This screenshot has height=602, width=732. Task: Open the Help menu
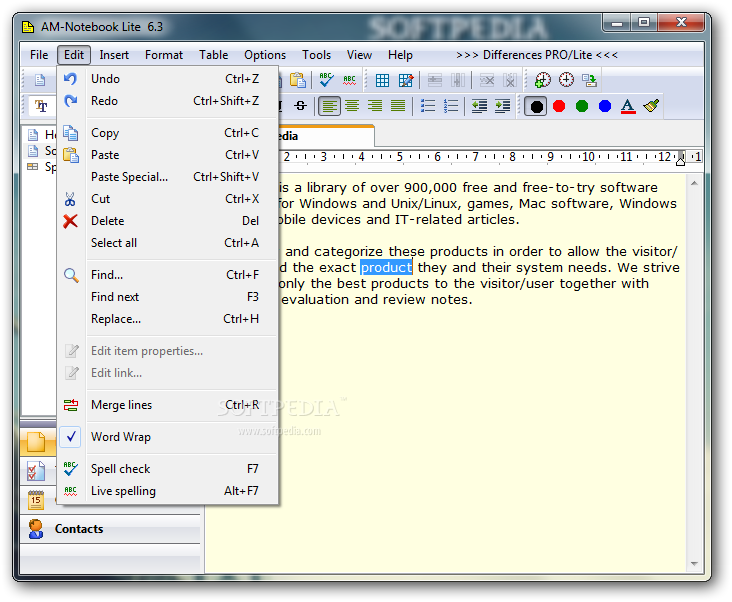pyautogui.click(x=400, y=55)
